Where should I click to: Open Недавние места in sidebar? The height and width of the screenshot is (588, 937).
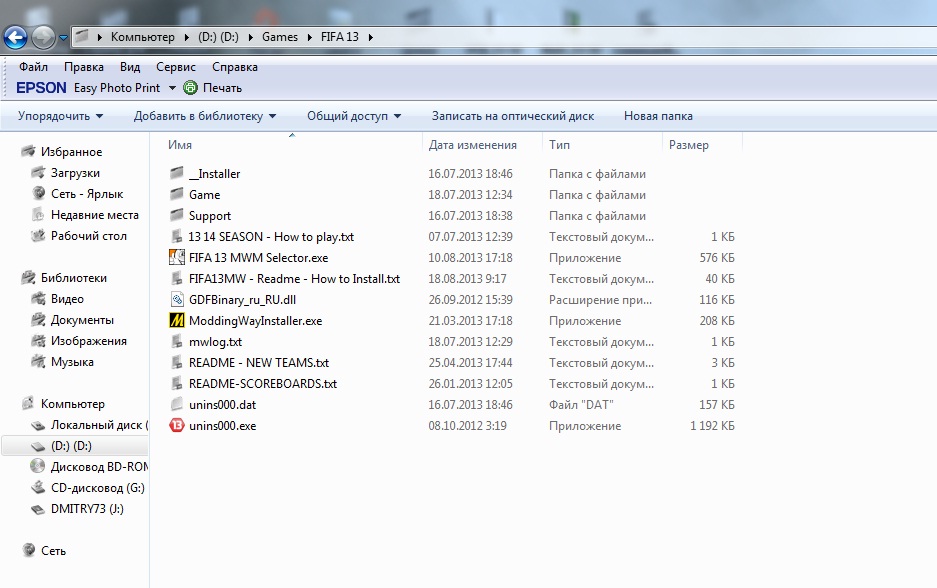click(x=94, y=215)
